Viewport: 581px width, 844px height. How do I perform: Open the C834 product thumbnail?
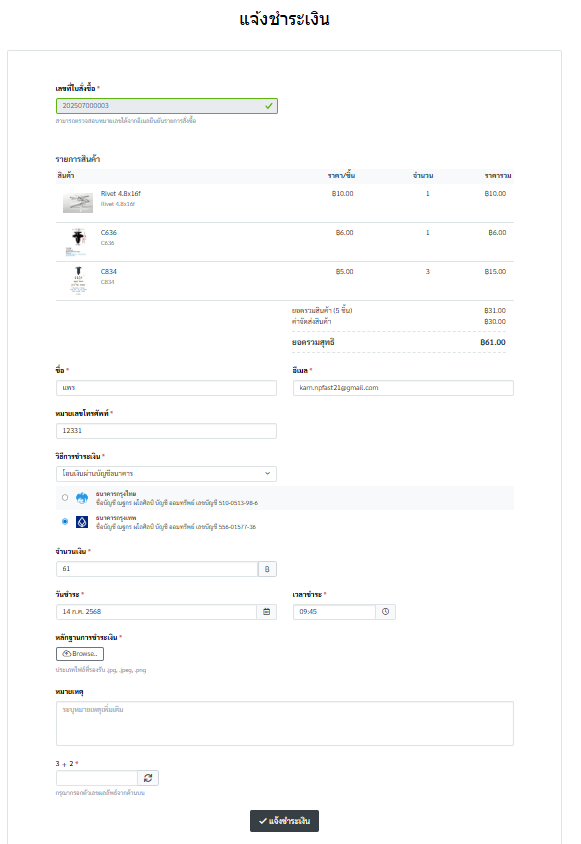(78, 280)
